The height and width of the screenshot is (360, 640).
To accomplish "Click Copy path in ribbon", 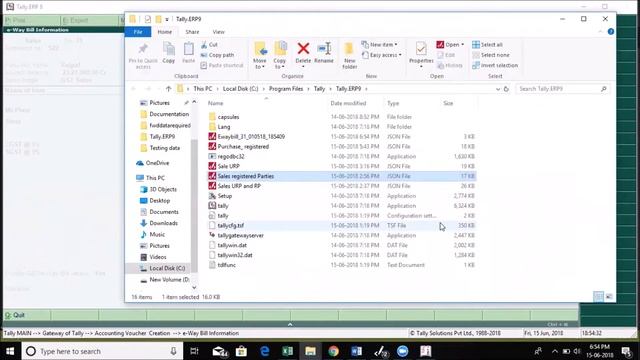I will 217,55.
